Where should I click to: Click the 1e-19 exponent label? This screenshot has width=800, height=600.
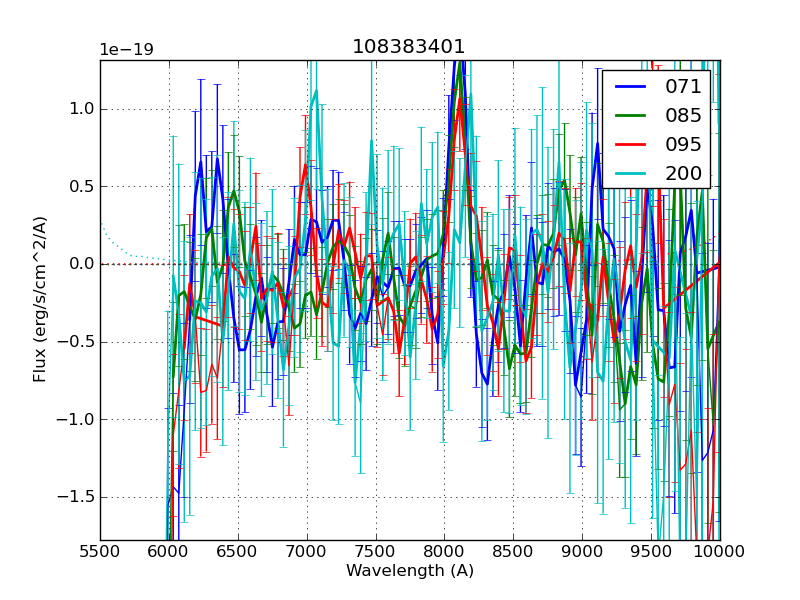pos(126,50)
